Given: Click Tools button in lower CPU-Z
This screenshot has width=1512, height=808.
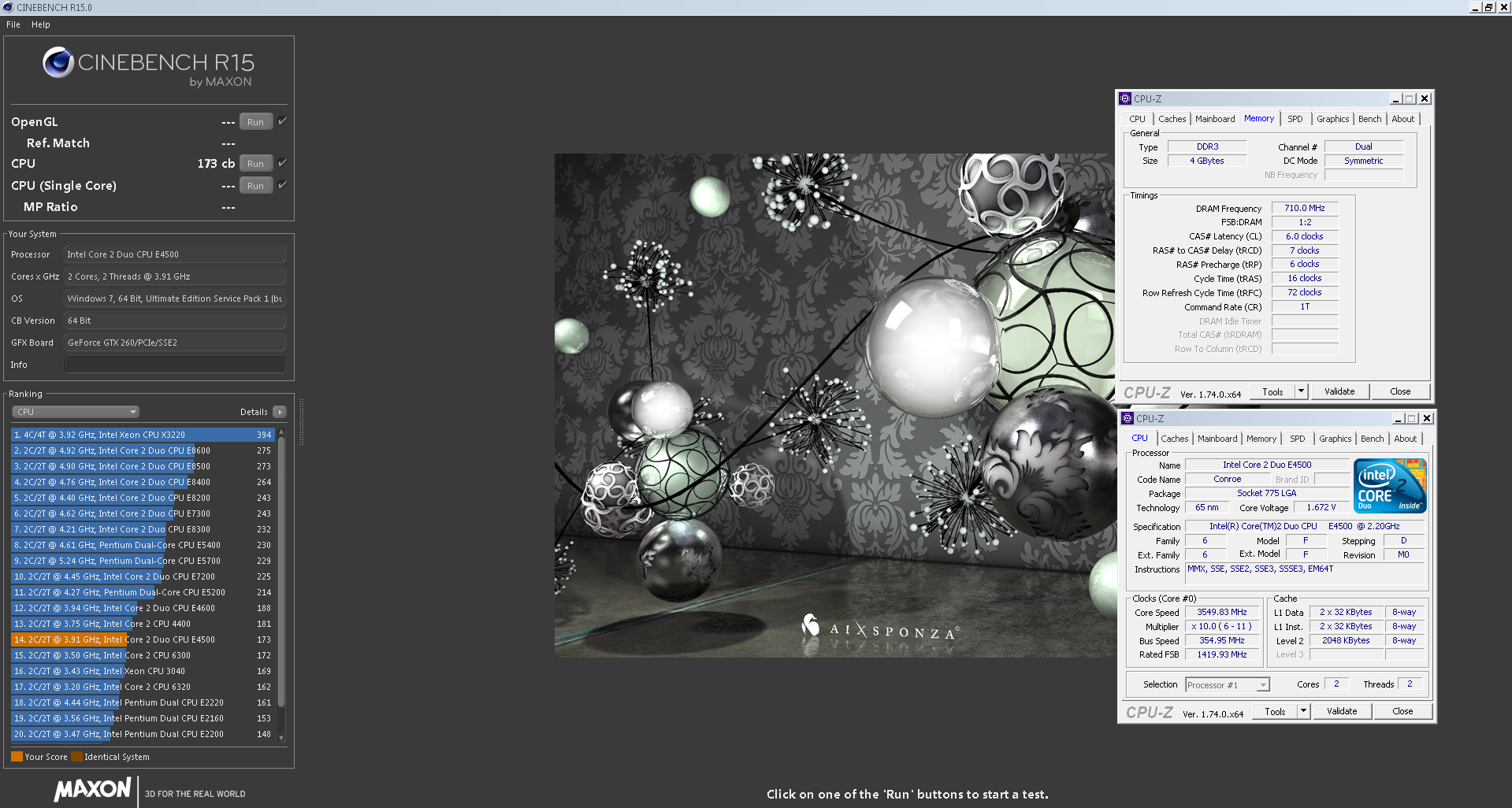Looking at the screenshot, I should click(x=1275, y=711).
